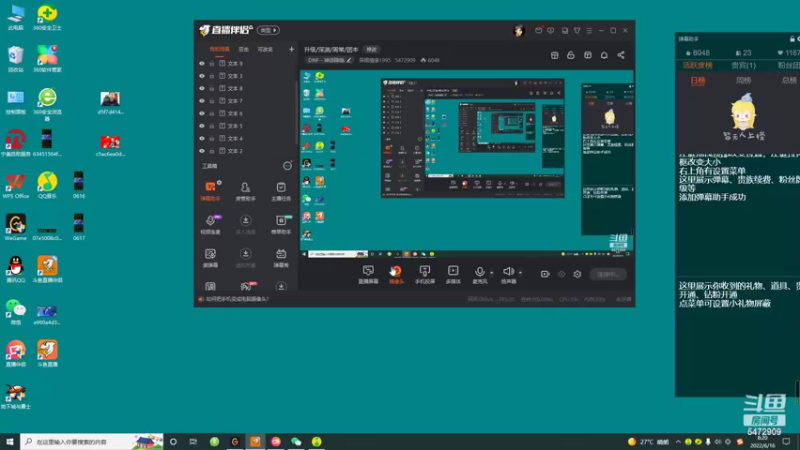Screen dimensions: 800x450
Task: Open the 房管助手 tool
Action: [245, 191]
